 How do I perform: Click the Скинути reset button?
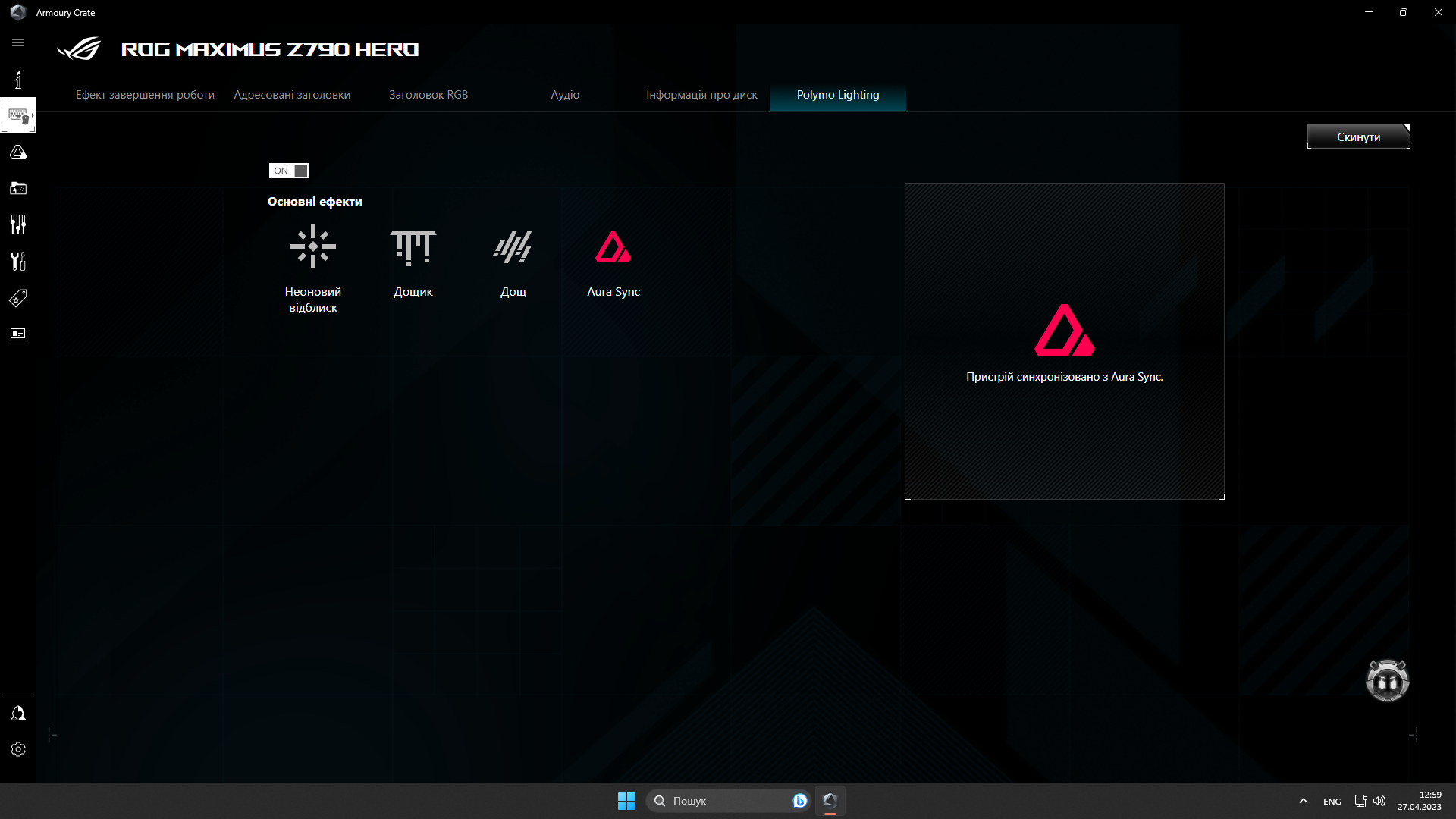1358,137
